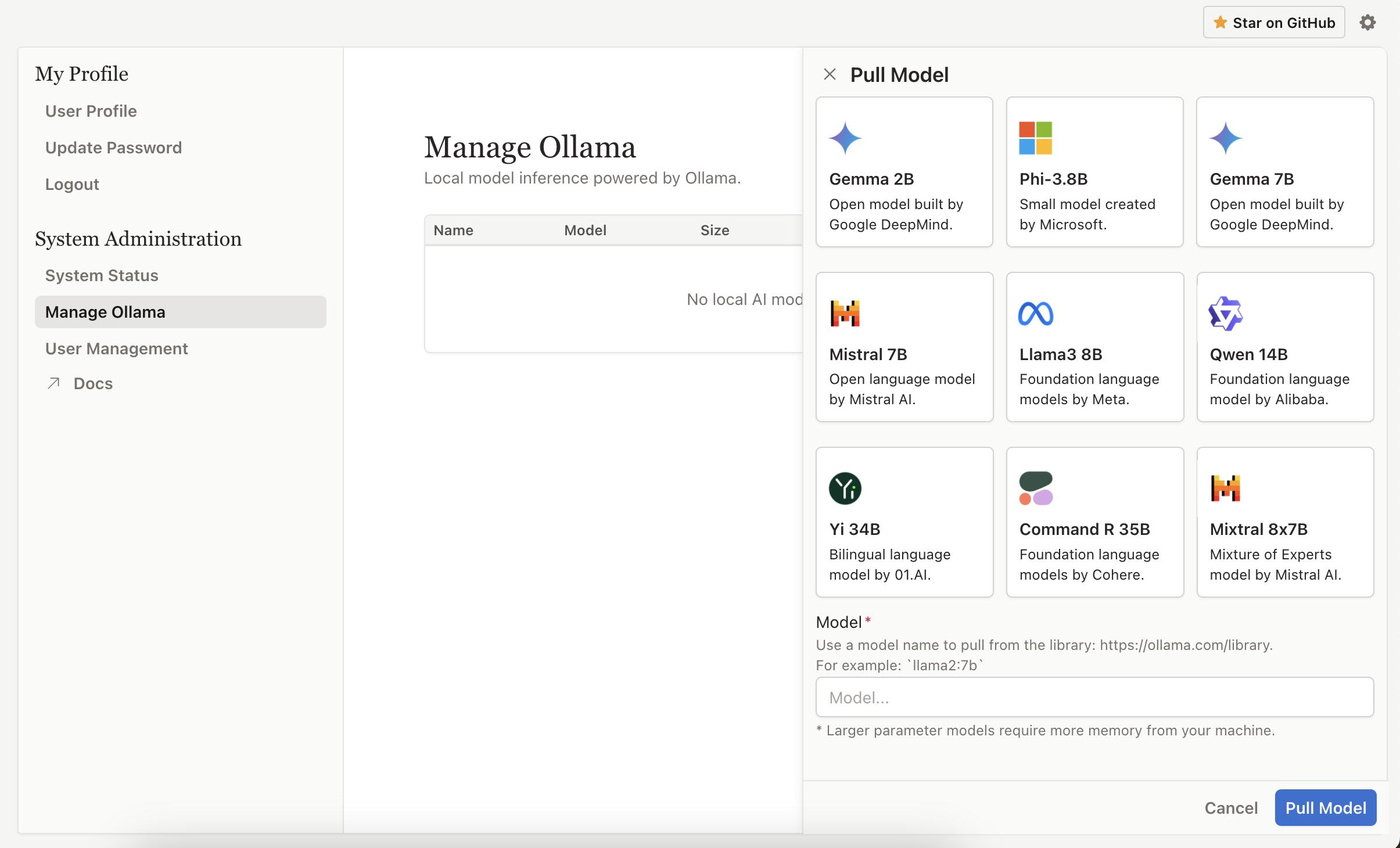This screenshot has height=848, width=1400.
Task: Click the Mixtral 8x7B logo icon
Action: [1226, 488]
